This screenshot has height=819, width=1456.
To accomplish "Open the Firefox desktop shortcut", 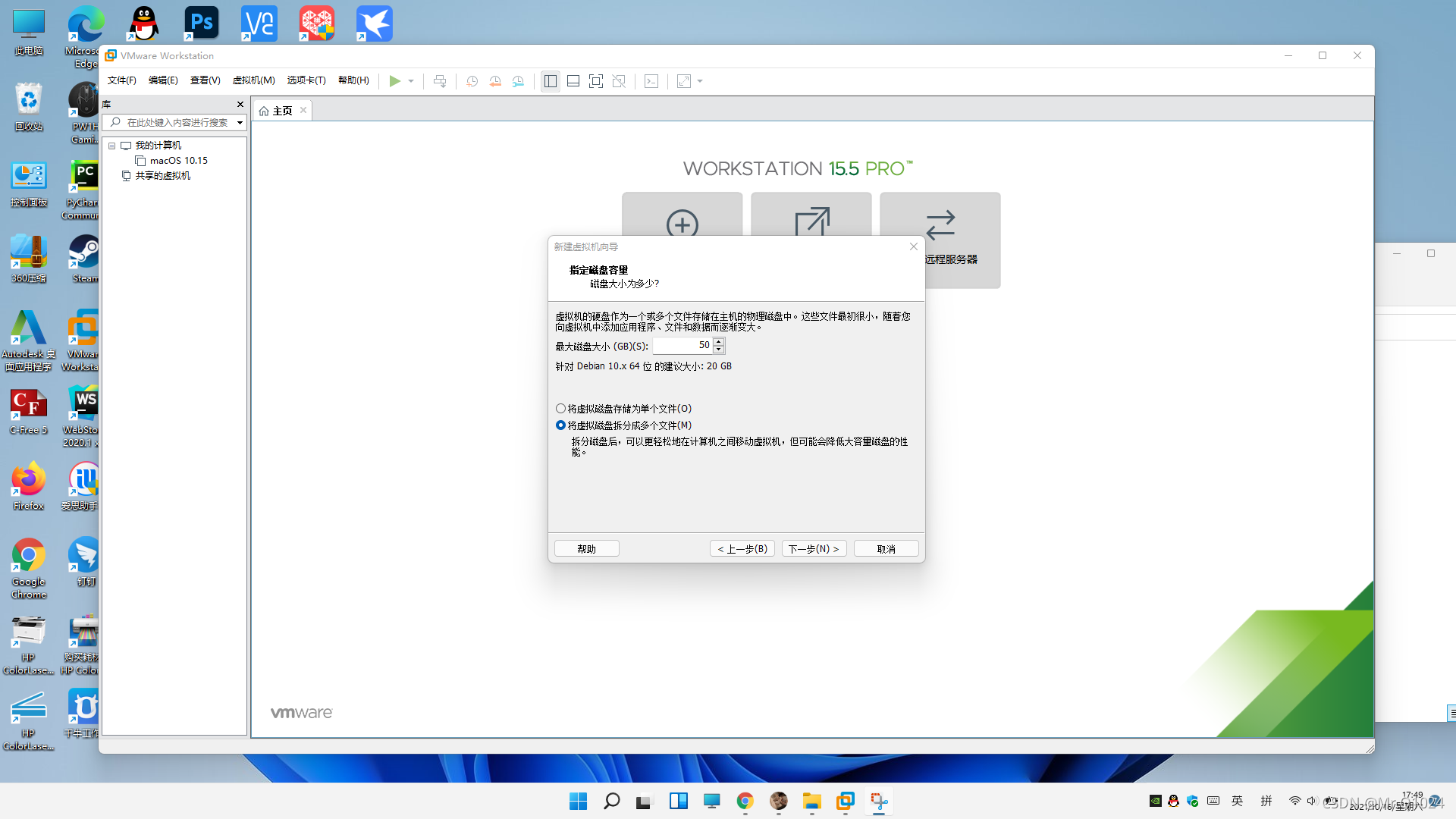I will tap(29, 486).
